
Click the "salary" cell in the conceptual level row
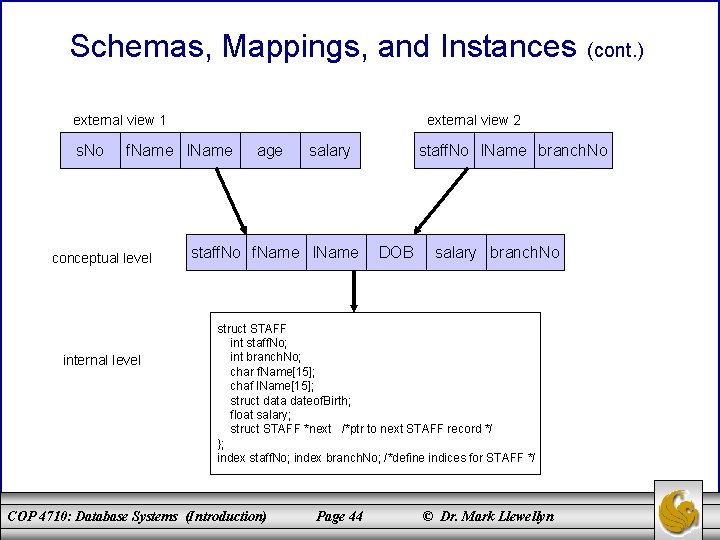coord(456,253)
